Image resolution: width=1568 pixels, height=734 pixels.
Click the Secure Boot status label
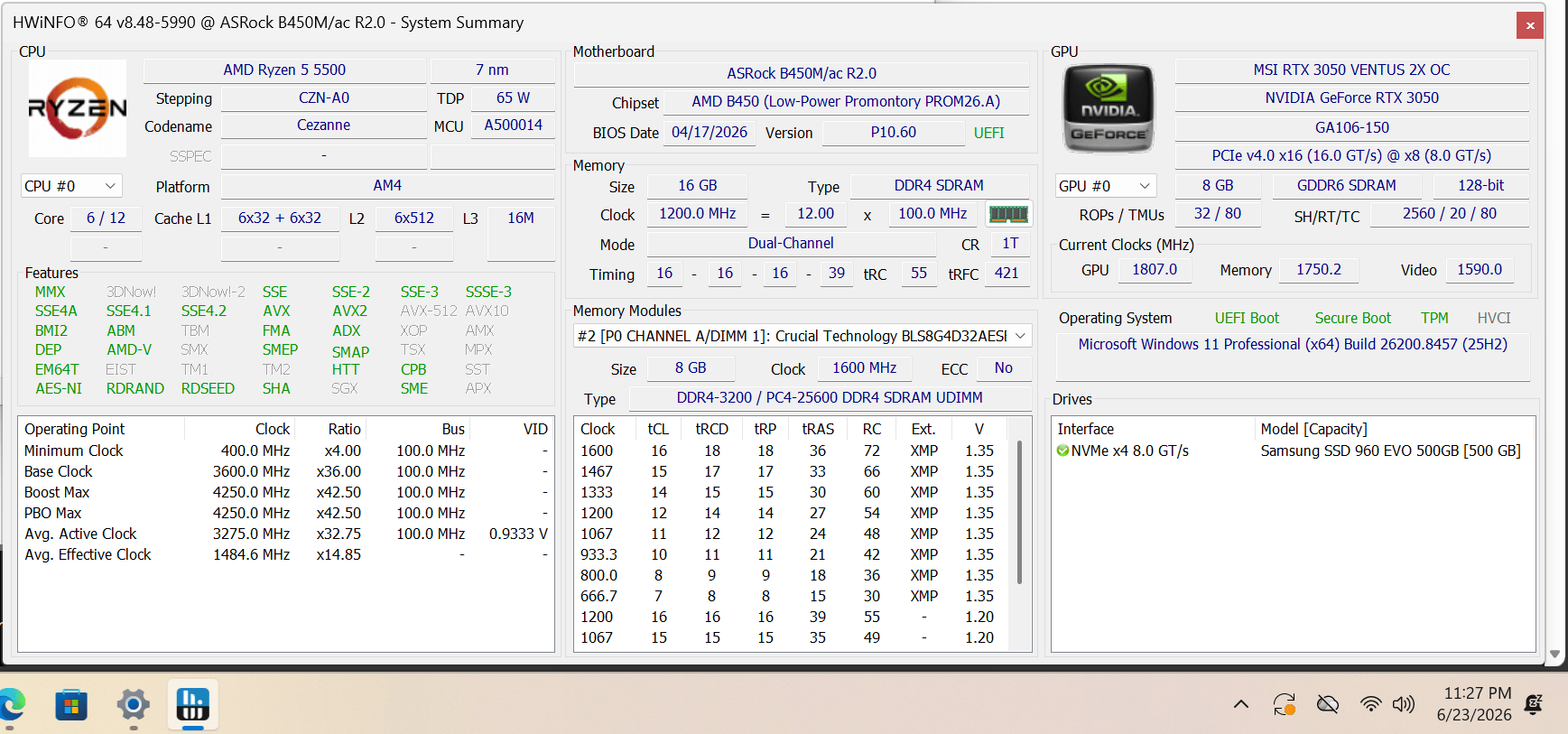point(1352,318)
